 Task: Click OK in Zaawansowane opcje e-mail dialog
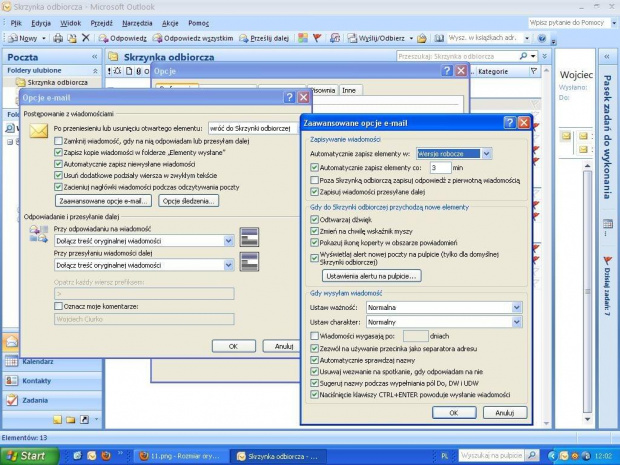click(x=453, y=412)
